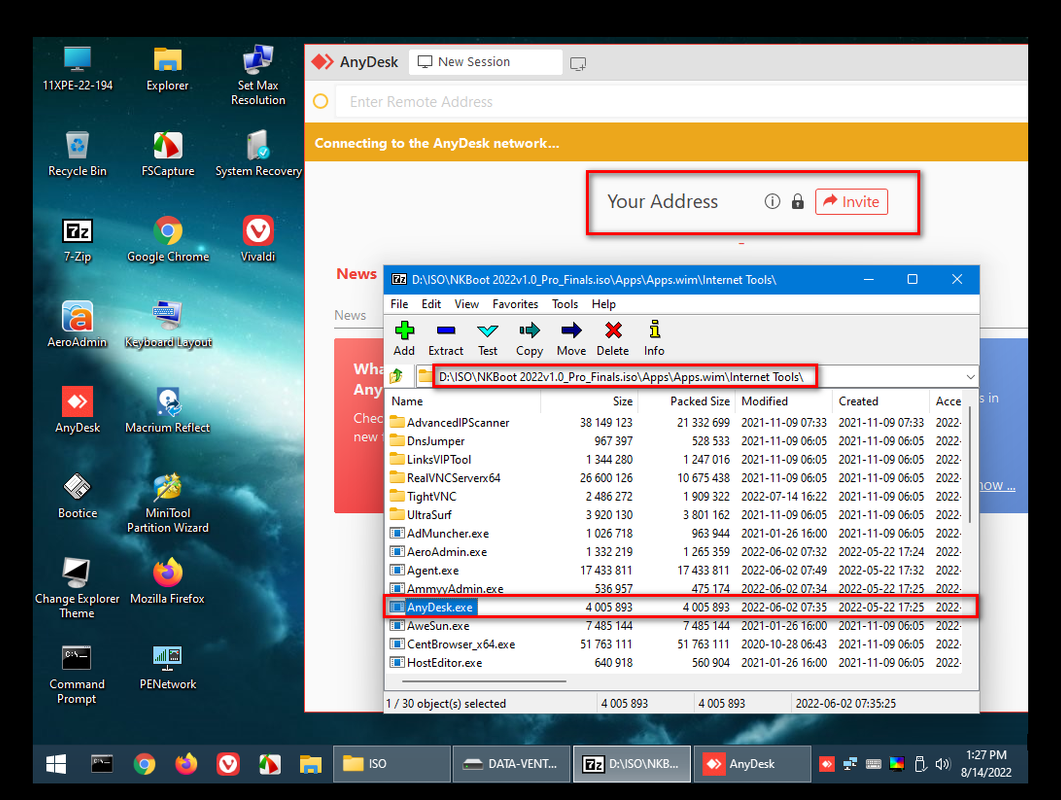The width and height of the screenshot is (1061, 800).
Task: Sort file list by Size column
Action: click(x=589, y=401)
